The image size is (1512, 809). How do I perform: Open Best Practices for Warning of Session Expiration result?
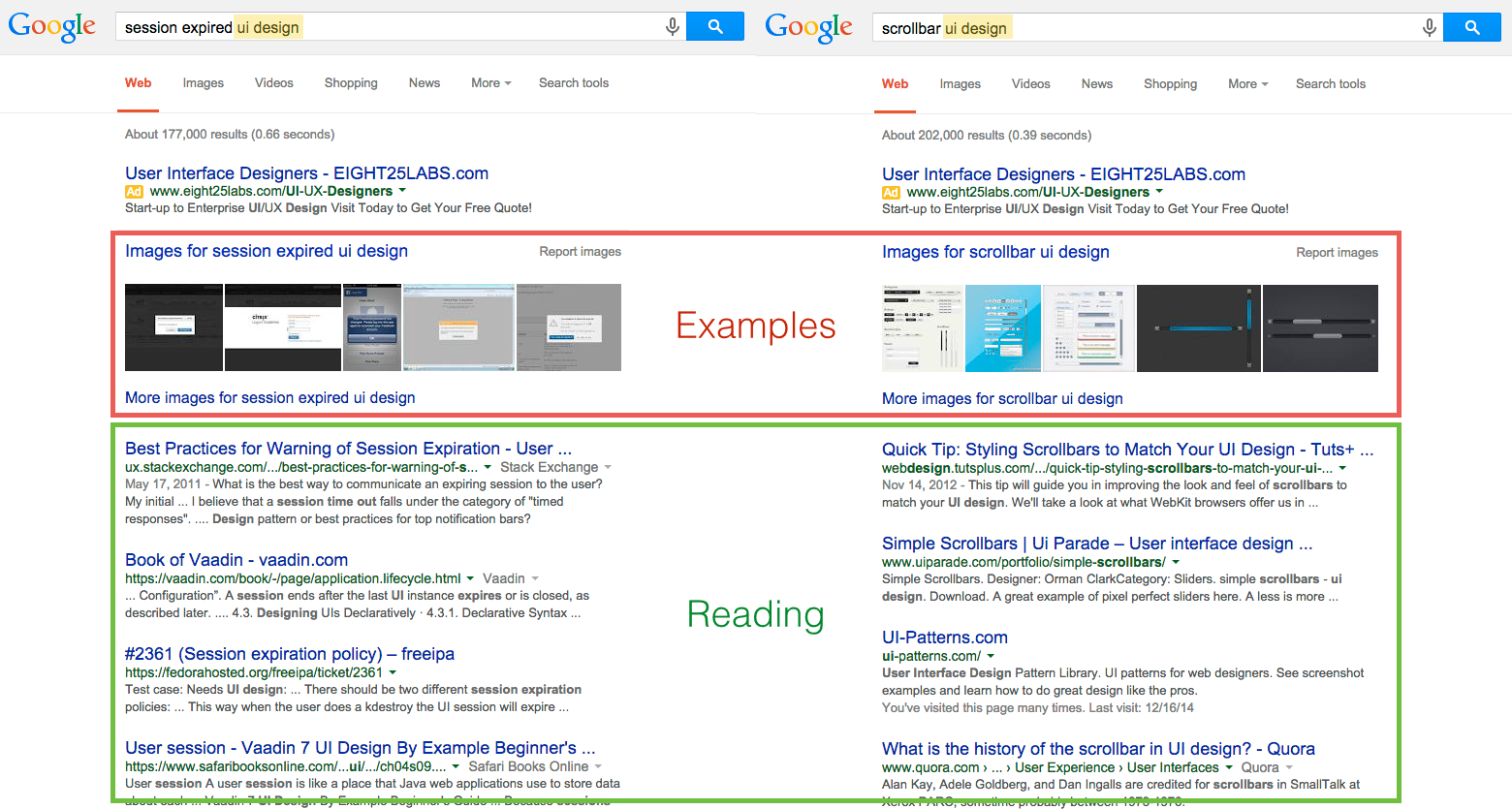(348, 449)
